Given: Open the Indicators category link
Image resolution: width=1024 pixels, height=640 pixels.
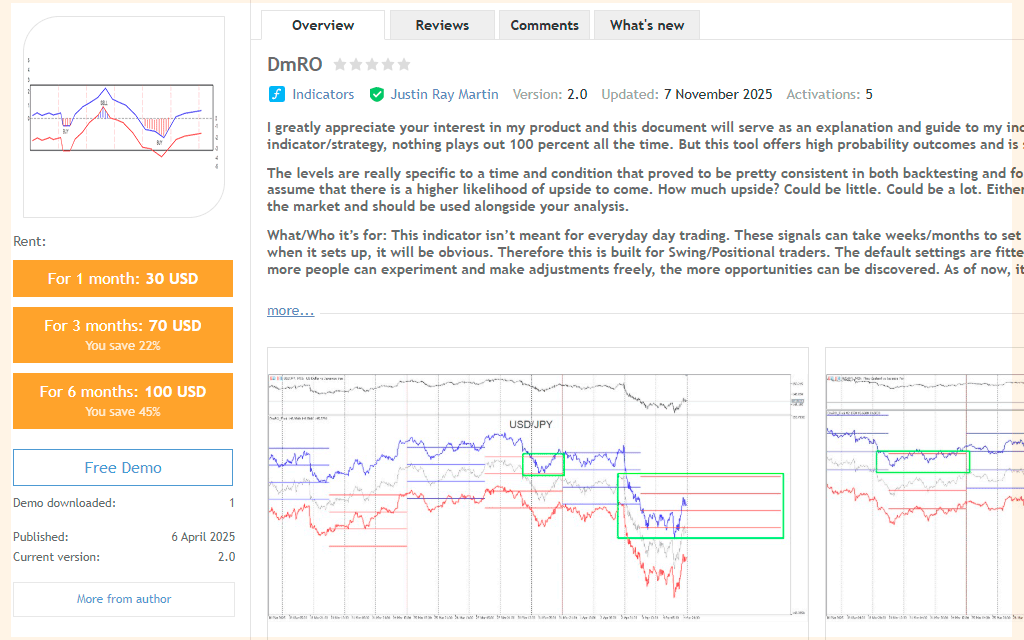Looking at the screenshot, I should pos(323,95).
